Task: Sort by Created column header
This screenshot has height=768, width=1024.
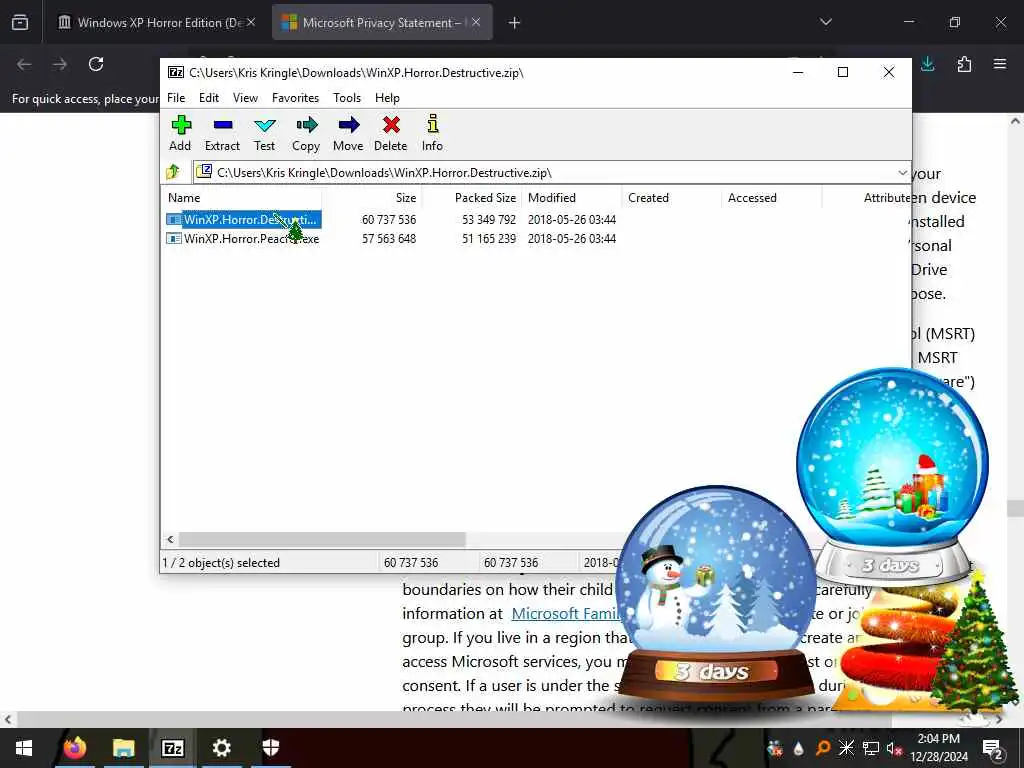Action: click(x=671, y=198)
